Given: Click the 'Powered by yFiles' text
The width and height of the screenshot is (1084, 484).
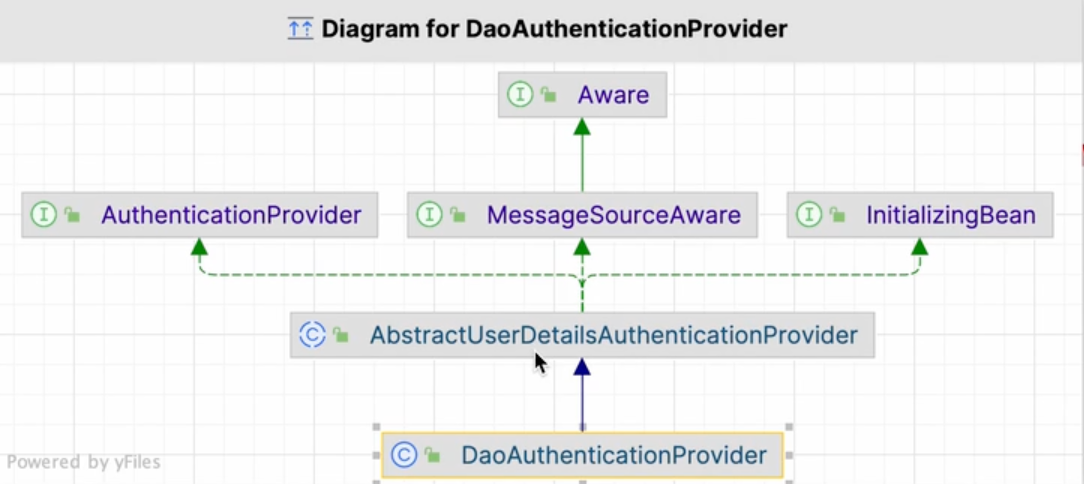Looking at the screenshot, I should point(84,462).
